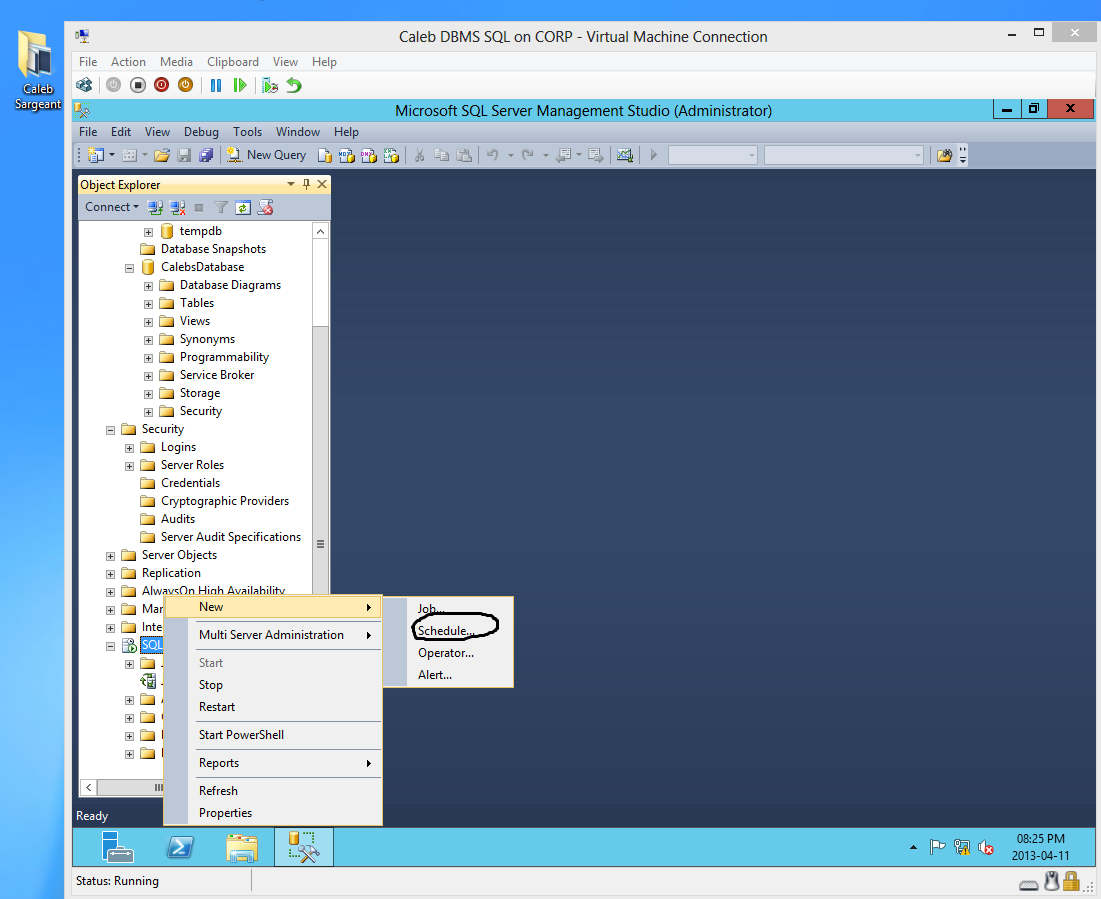1101x899 pixels.
Task: Expand the Server Objects folder
Action: pos(110,556)
